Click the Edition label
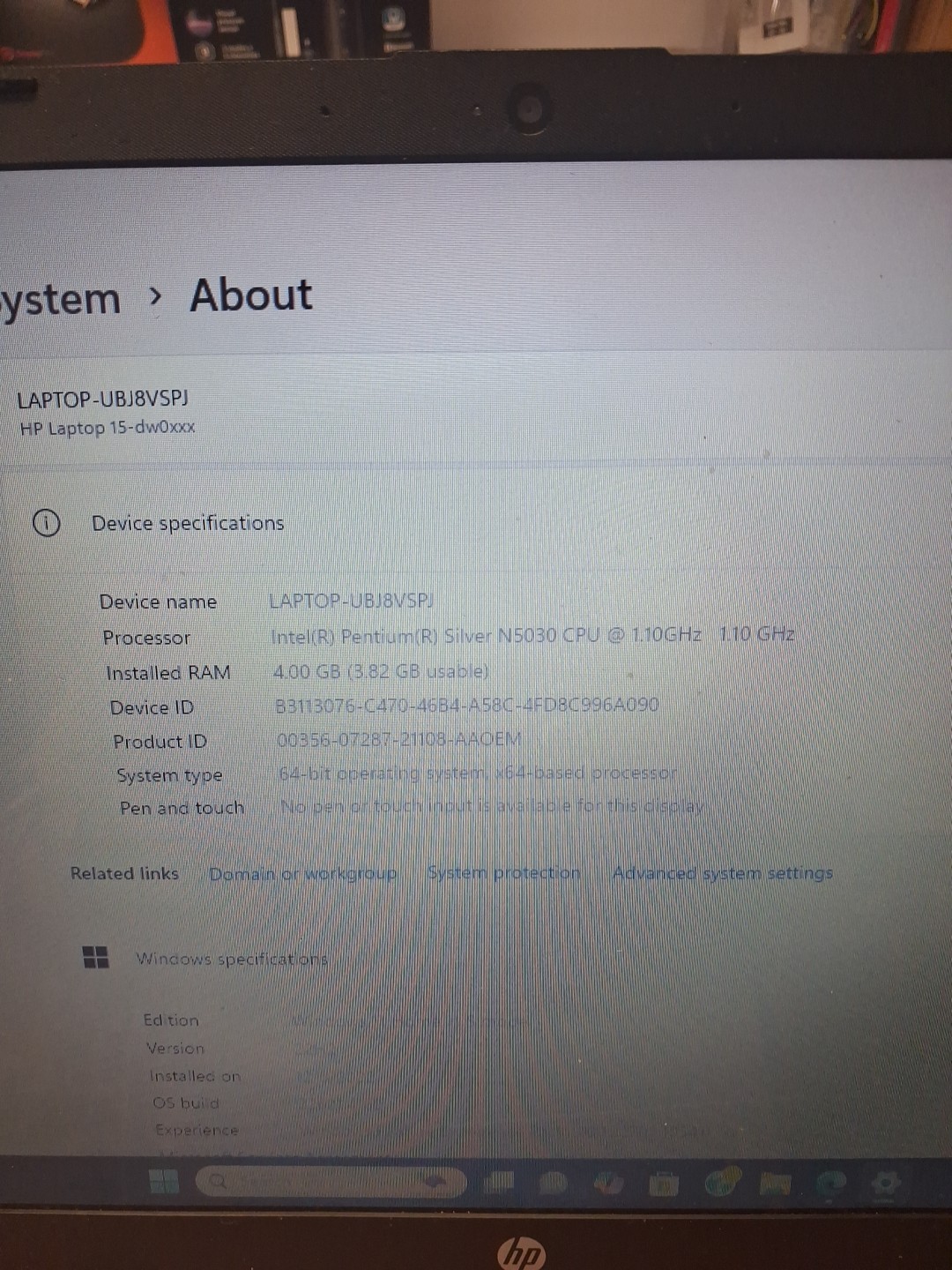952x1270 pixels. [x=171, y=1020]
